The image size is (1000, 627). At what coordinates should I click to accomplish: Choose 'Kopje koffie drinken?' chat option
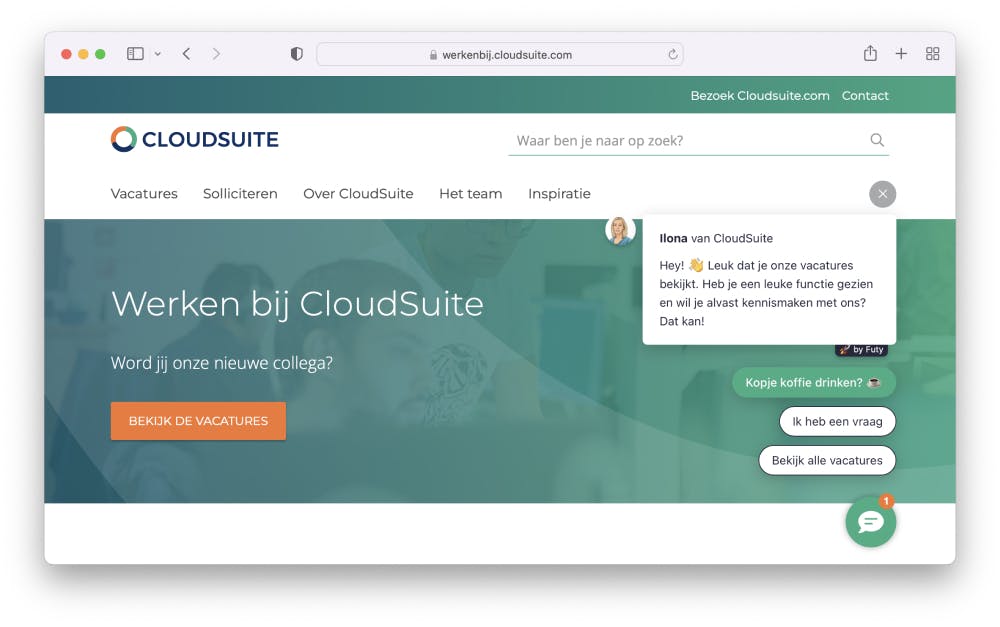tap(814, 383)
